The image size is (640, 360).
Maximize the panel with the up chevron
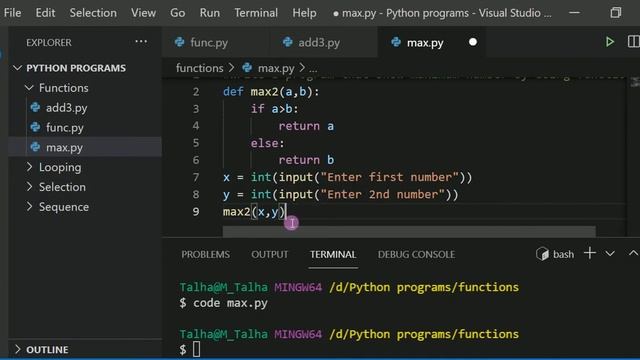pos(633,253)
